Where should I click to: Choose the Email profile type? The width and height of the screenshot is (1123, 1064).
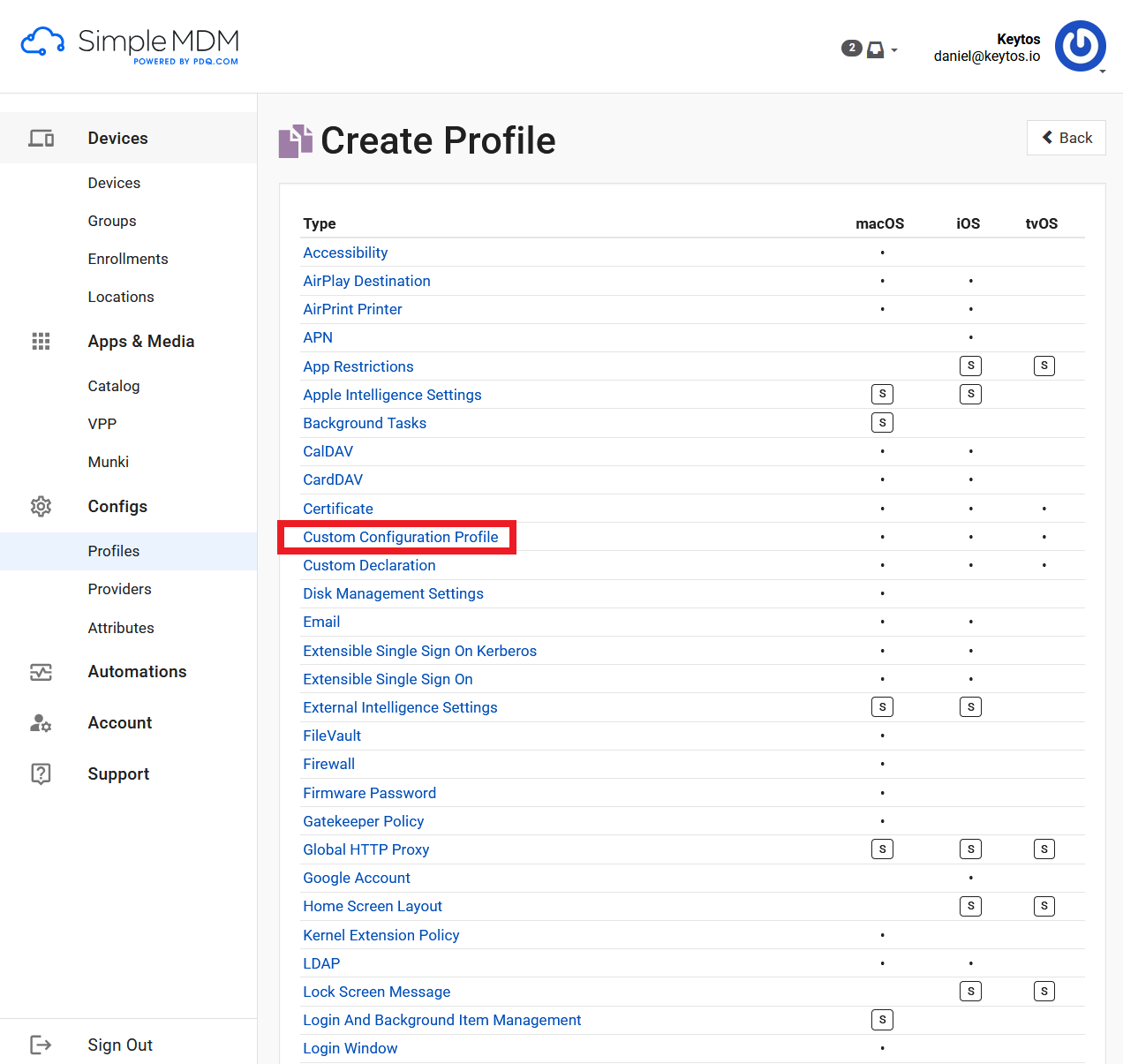(321, 622)
